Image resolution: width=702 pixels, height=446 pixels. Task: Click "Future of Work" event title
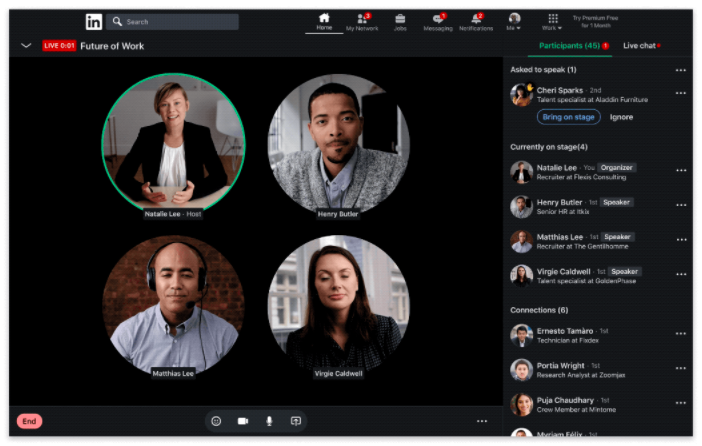[x=112, y=46]
